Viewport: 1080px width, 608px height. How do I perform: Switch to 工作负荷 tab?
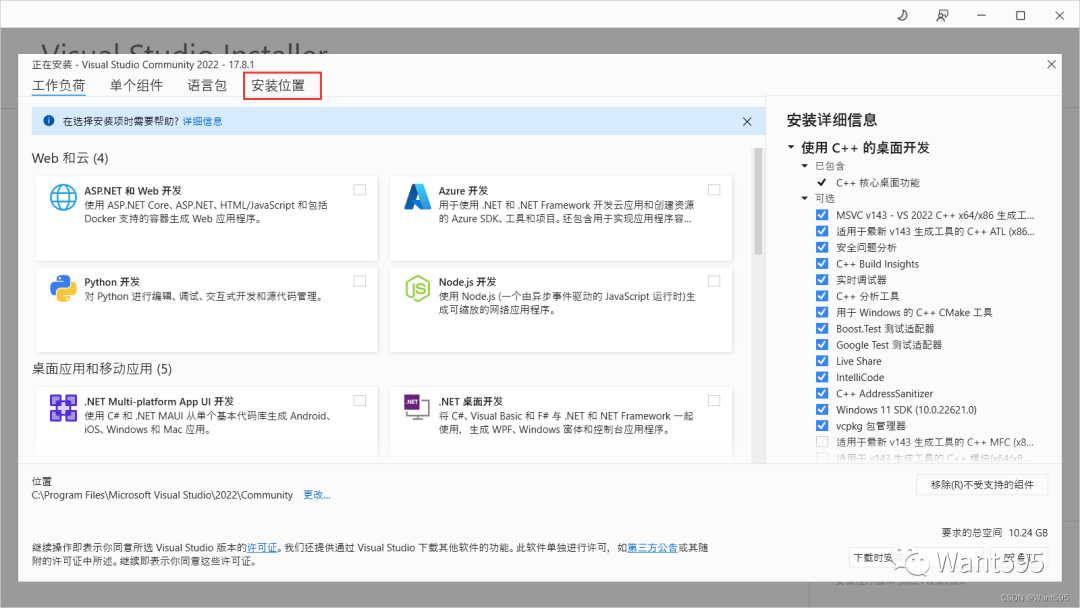tap(59, 85)
